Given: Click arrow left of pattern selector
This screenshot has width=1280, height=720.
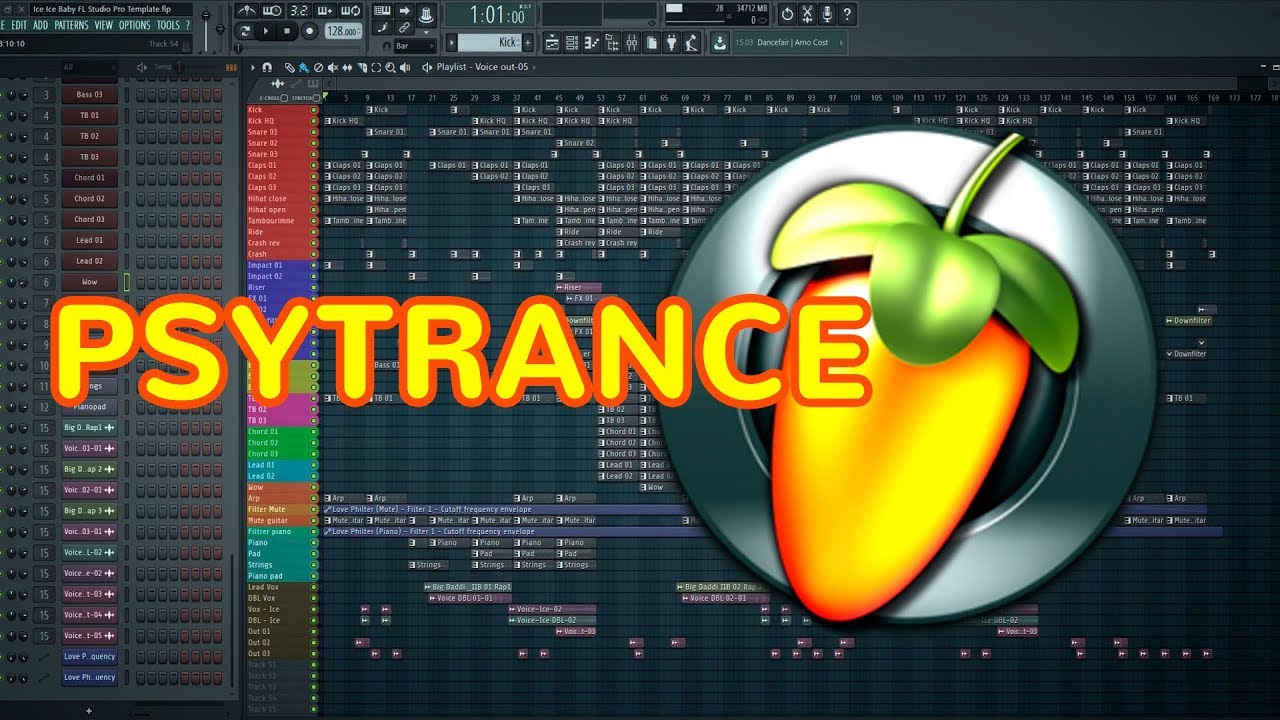Looking at the screenshot, I should (x=451, y=42).
